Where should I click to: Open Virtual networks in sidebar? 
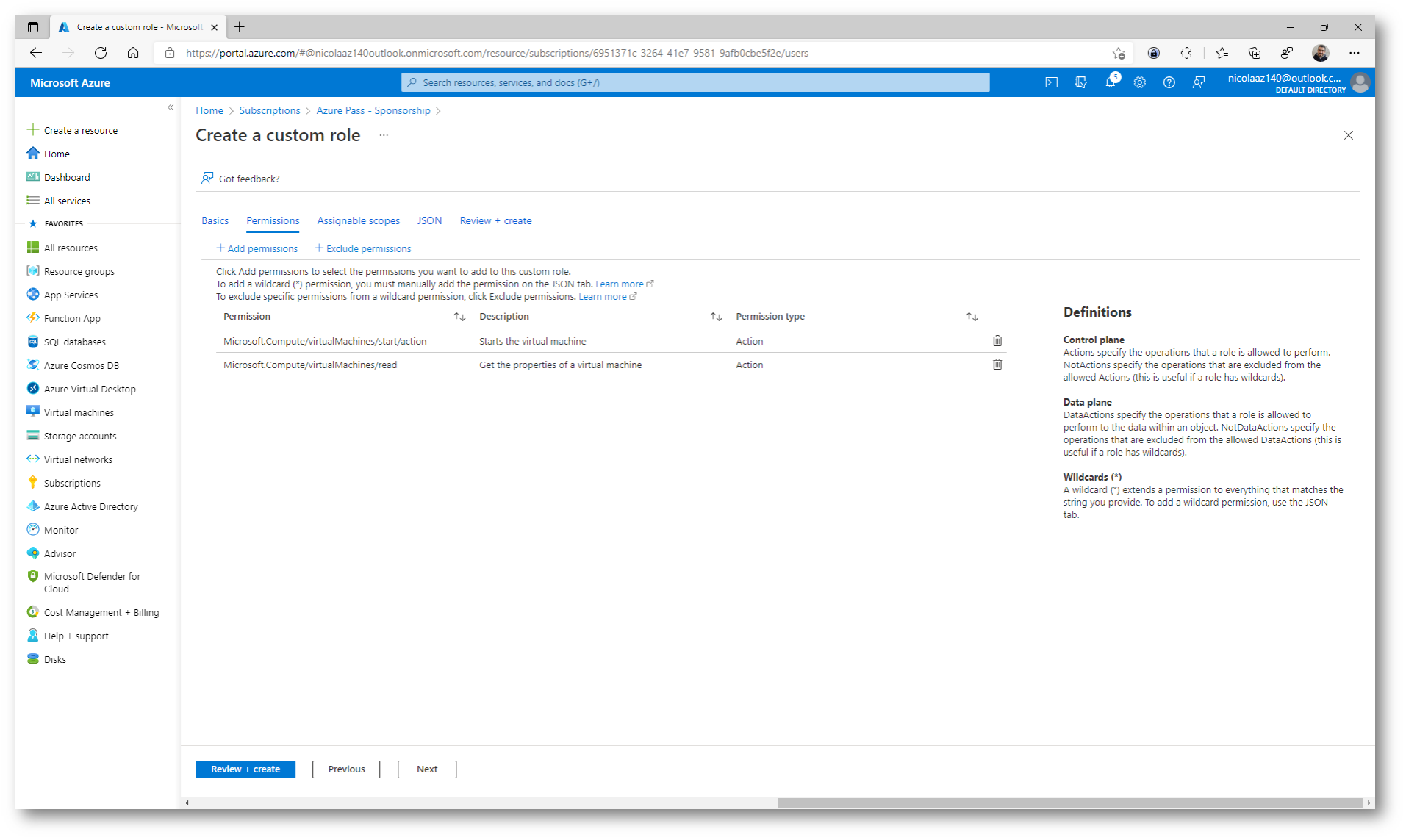click(70, 459)
